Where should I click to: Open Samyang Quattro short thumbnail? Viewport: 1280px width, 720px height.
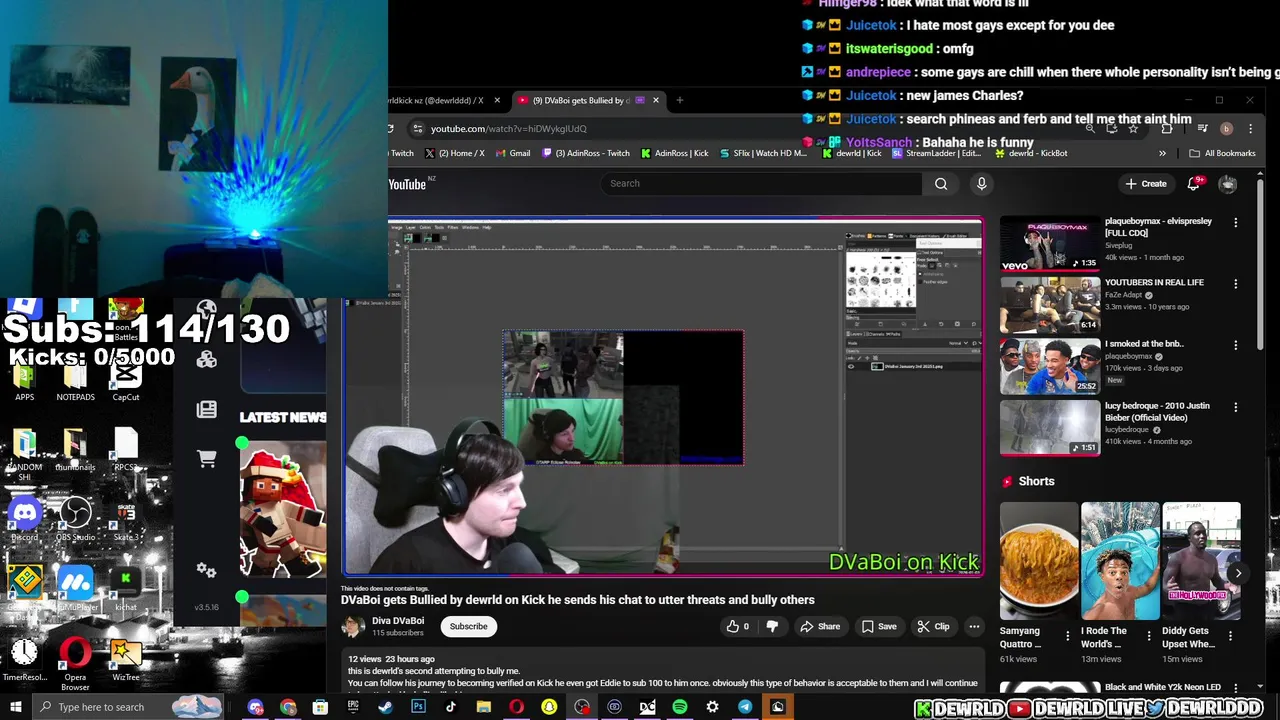pyautogui.click(x=1039, y=561)
